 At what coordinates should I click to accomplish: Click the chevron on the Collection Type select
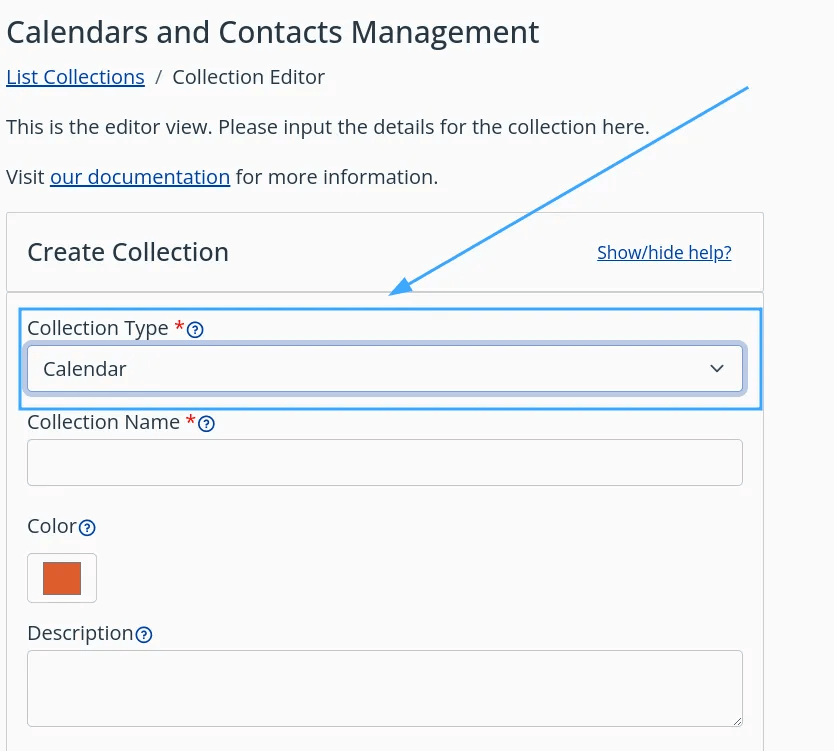pos(717,368)
